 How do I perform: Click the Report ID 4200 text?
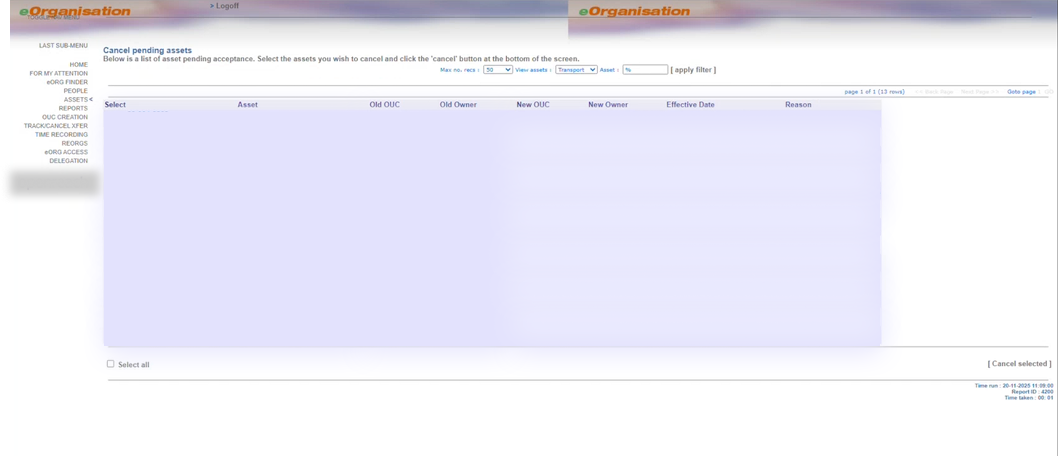click(x=1032, y=392)
